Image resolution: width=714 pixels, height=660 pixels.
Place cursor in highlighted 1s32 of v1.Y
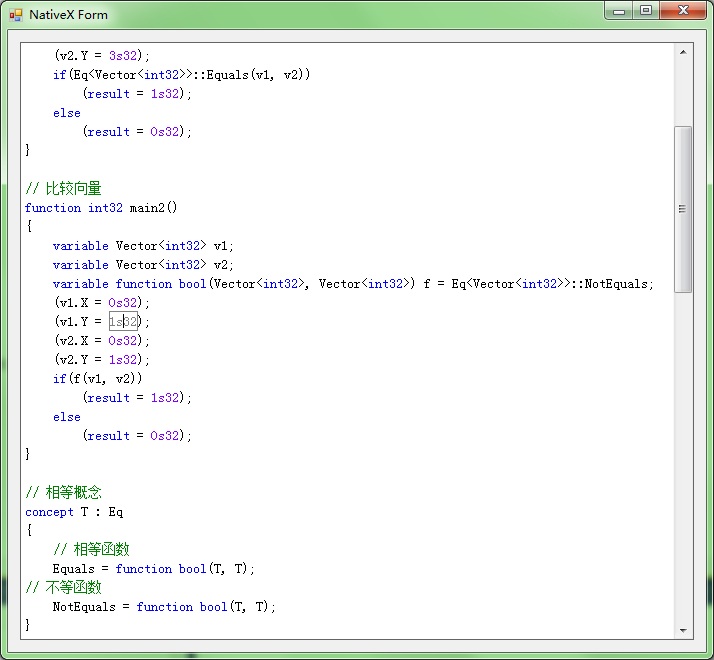123,322
